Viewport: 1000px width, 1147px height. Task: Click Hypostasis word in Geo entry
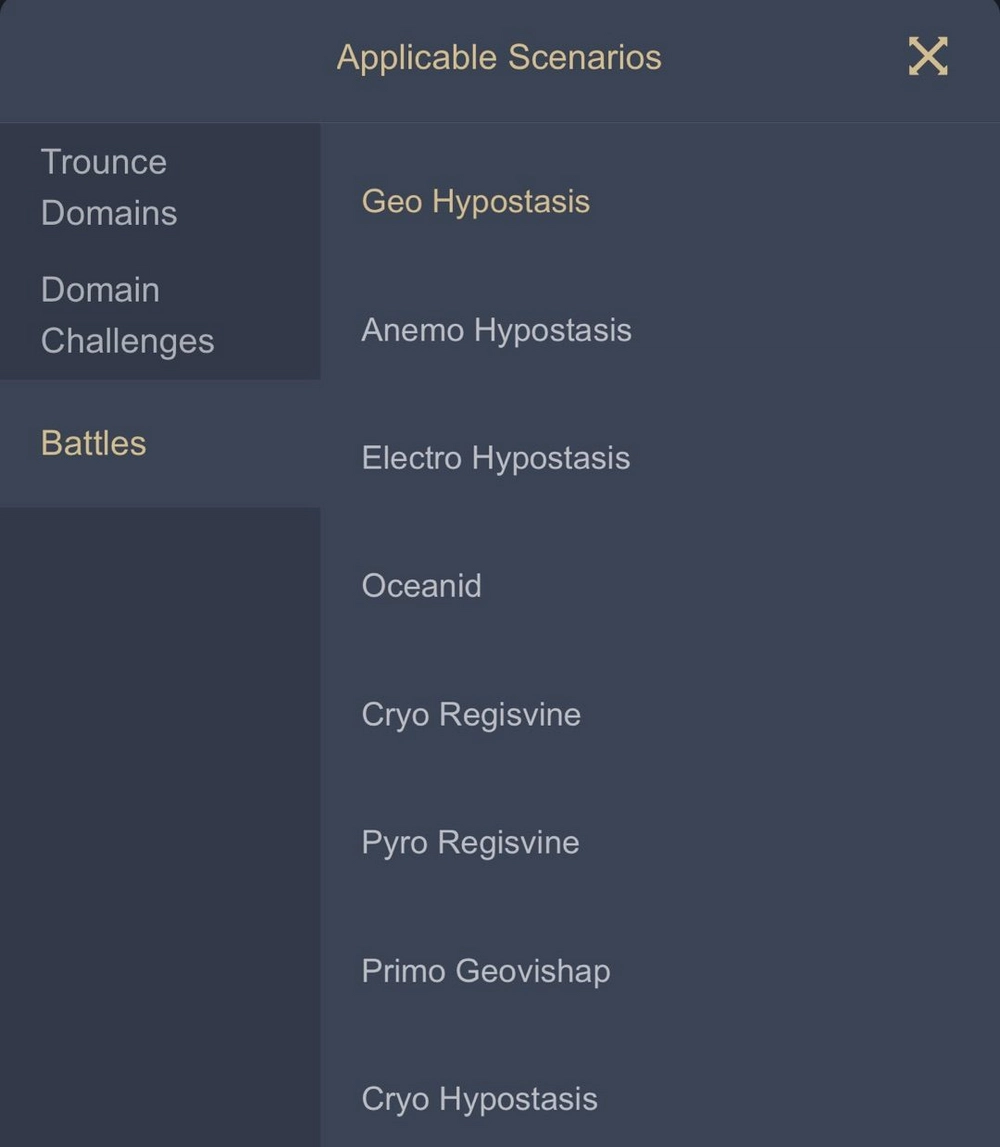tap(511, 201)
